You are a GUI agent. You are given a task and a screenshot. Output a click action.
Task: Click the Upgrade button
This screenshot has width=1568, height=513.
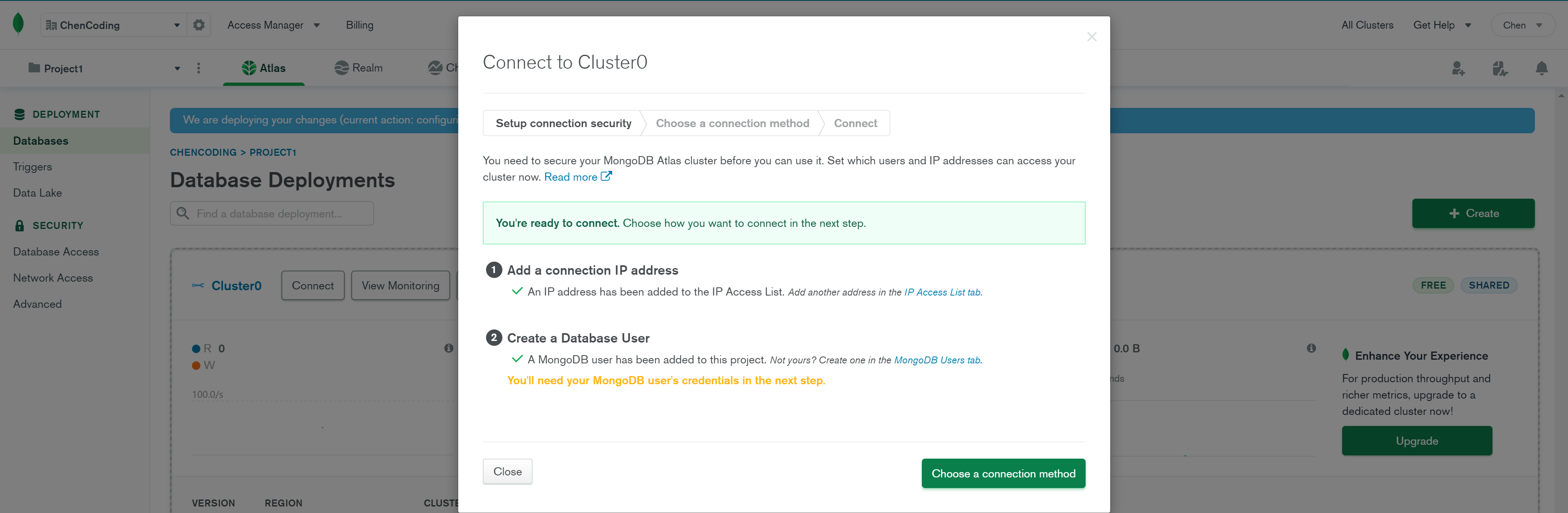coord(1416,441)
